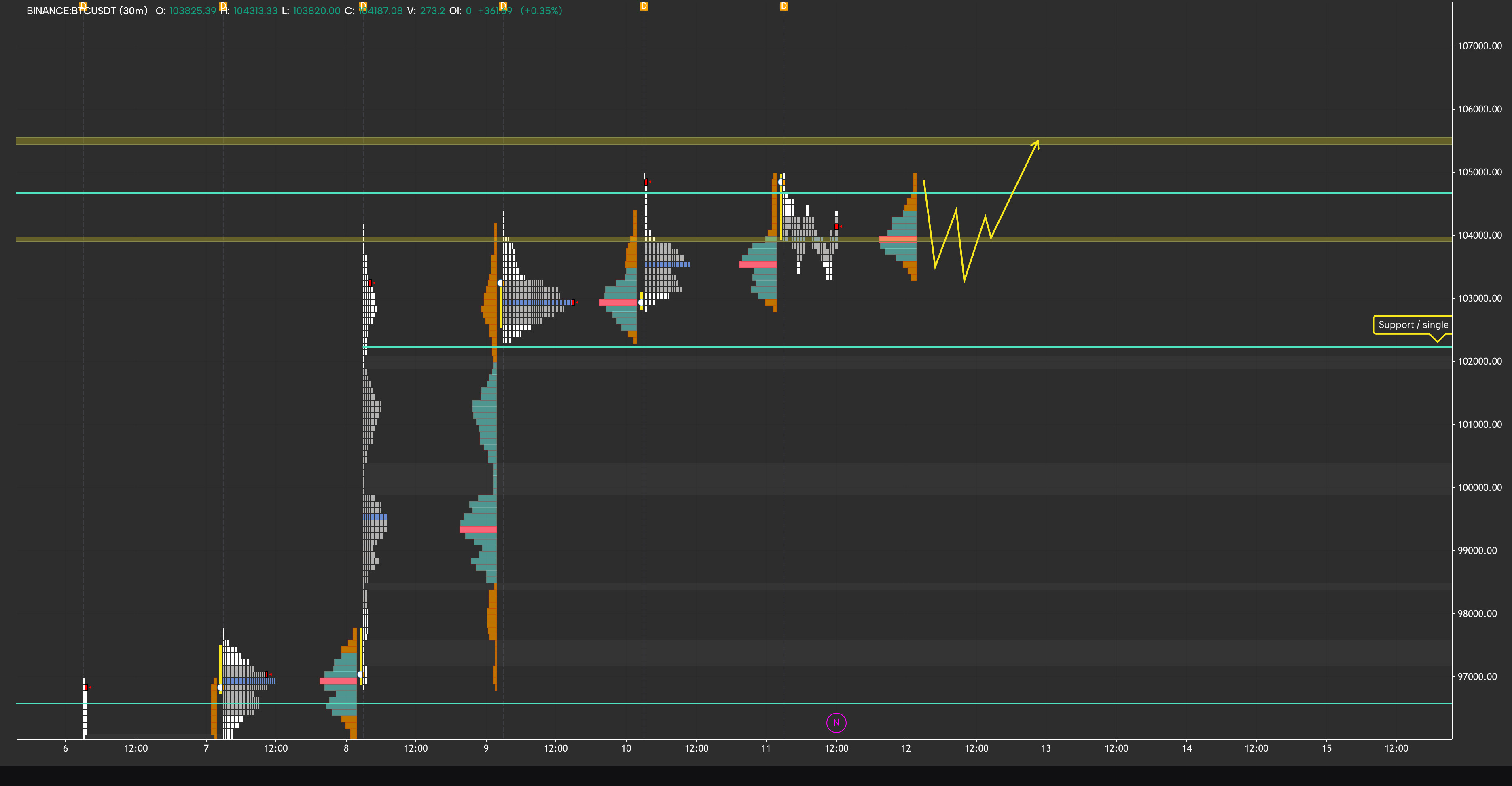Click the D badge above the 11th session
The image size is (1512, 786).
point(784,6)
